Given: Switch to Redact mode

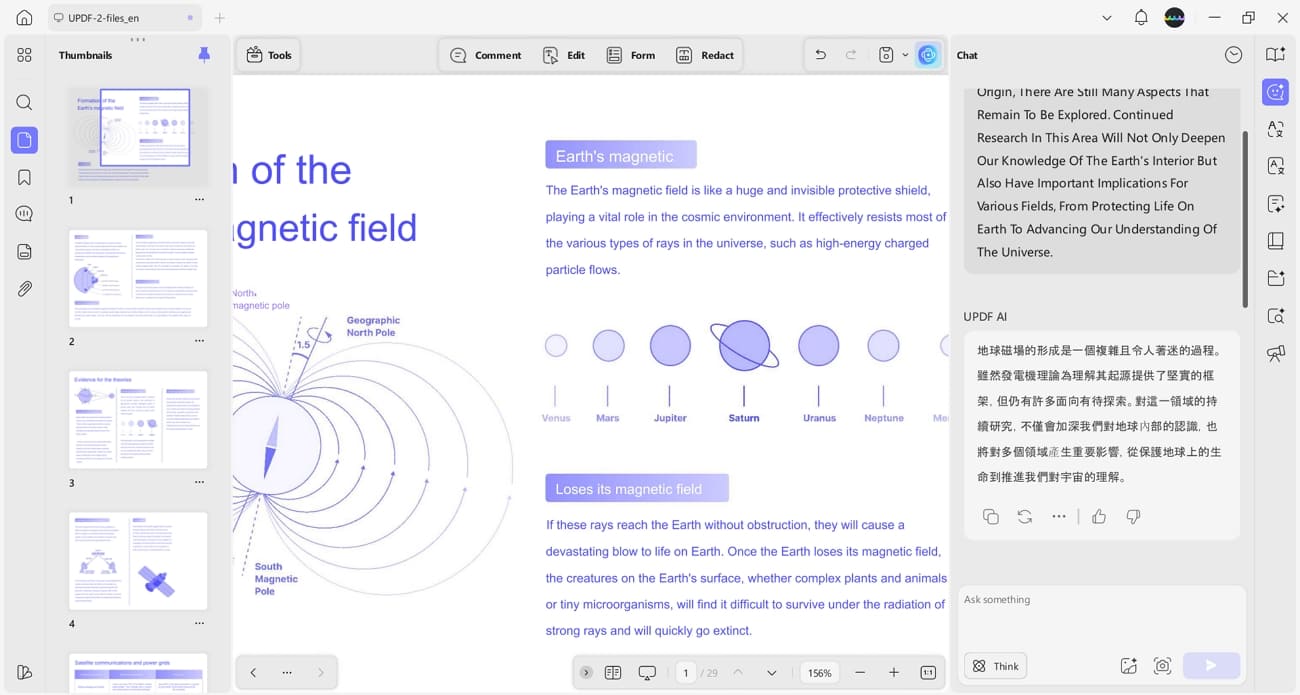Looking at the screenshot, I should pyautogui.click(x=705, y=55).
